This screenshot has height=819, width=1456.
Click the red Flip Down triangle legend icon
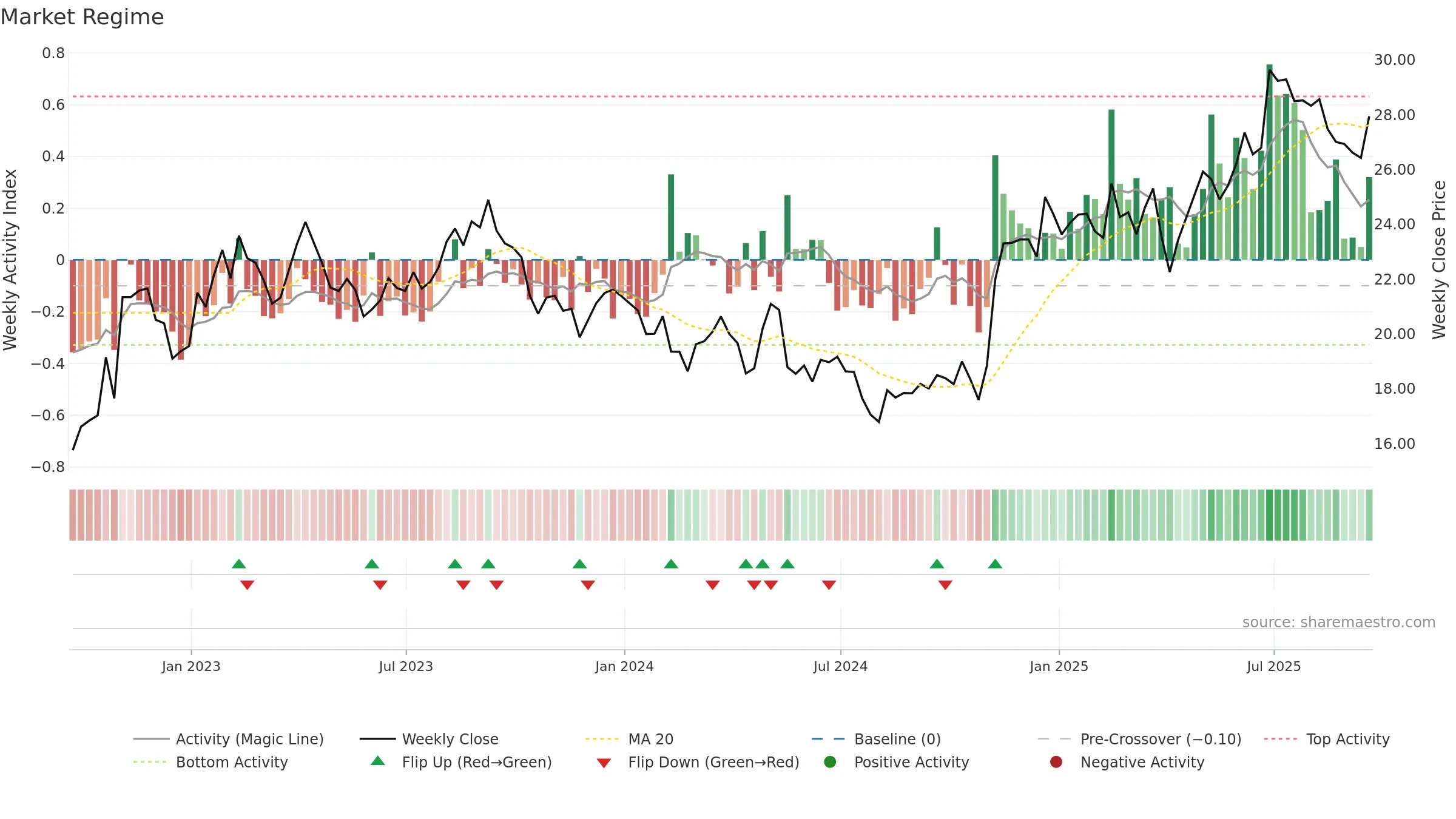tap(604, 763)
